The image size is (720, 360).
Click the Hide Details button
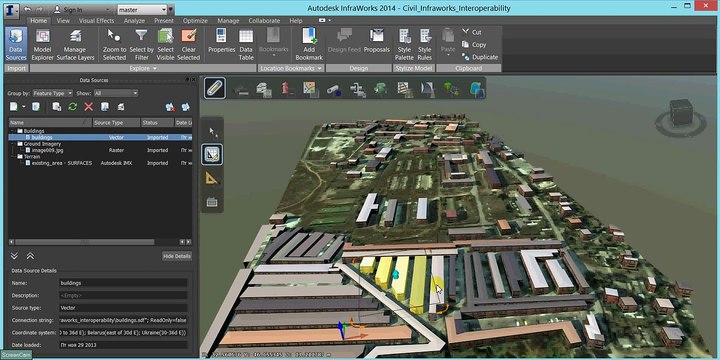[x=177, y=256]
